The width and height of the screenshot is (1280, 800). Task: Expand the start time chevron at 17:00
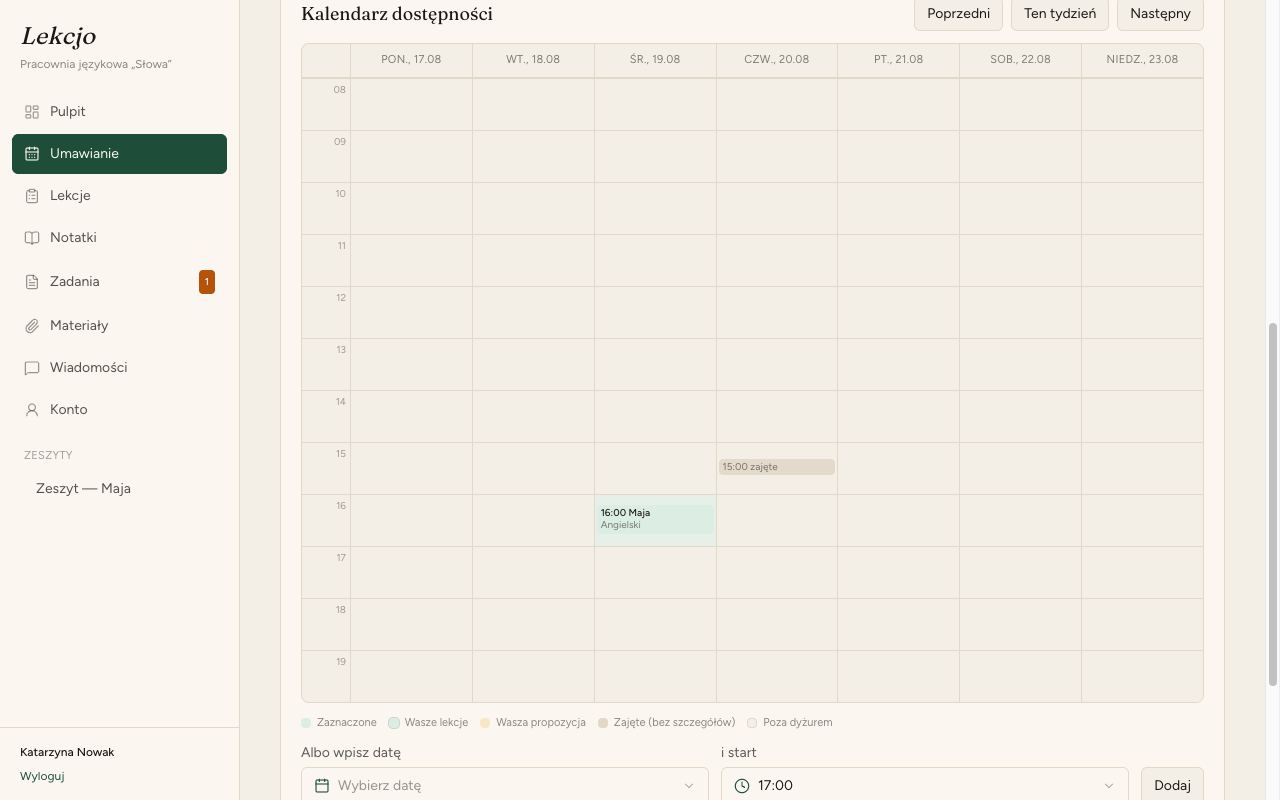1109,786
